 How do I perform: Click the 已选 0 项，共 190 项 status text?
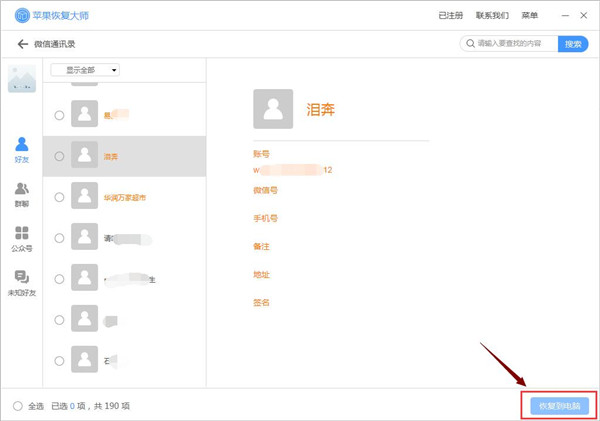pyautogui.click(x=90, y=406)
